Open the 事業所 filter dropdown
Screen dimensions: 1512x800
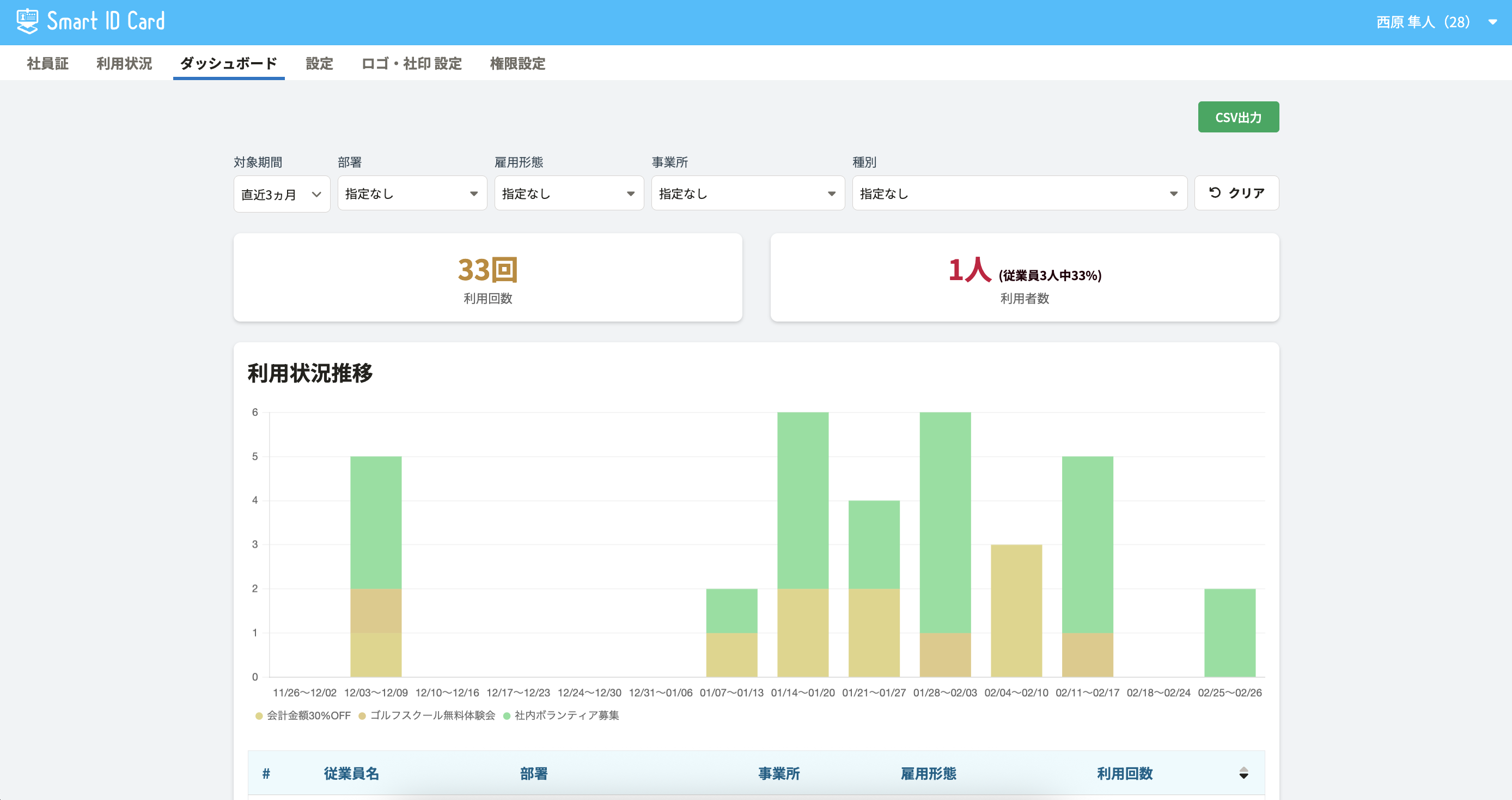pyautogui.click(x=747, y=193)
